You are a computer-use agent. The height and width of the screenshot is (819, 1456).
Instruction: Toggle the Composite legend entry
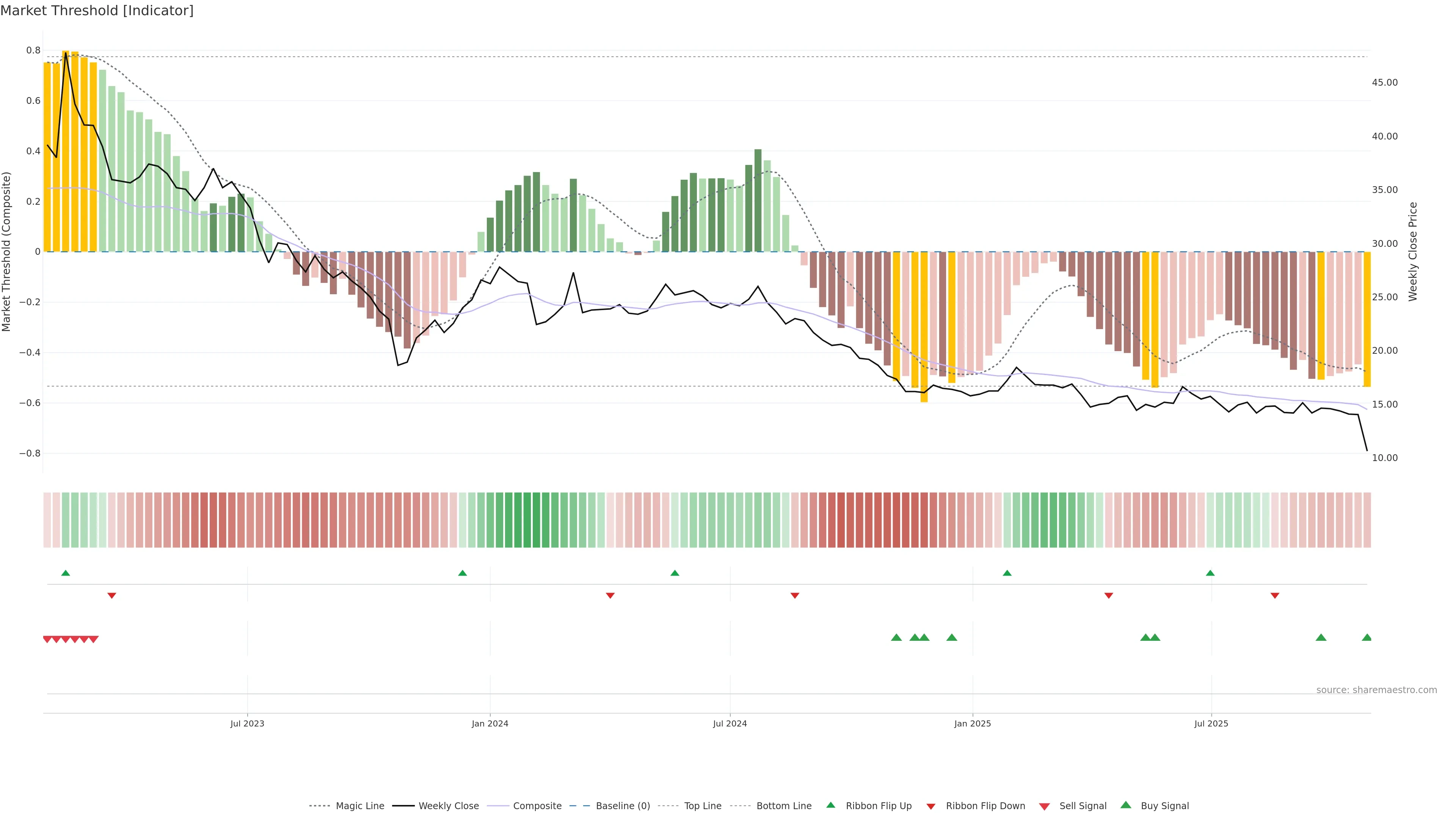coord(537,806)
